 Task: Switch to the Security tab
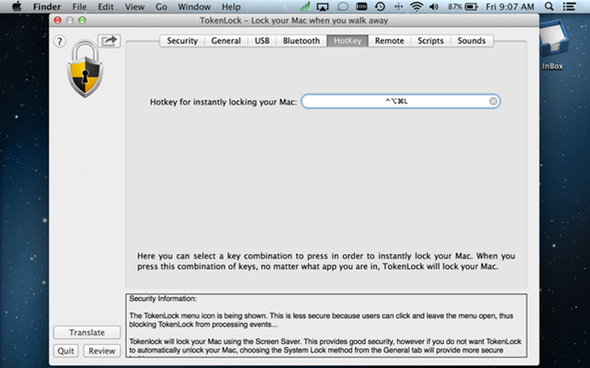(182, 41)
